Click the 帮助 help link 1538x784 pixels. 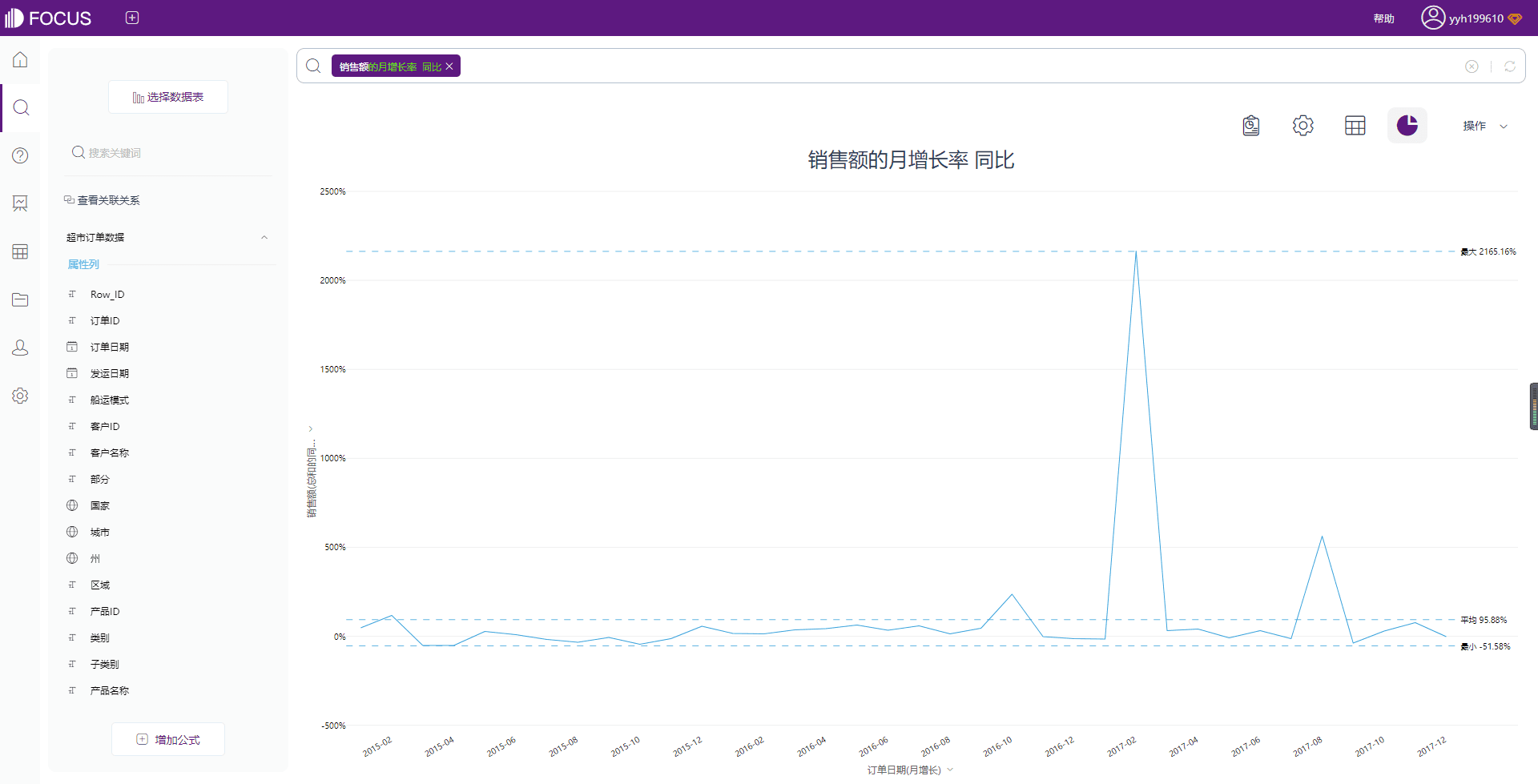pos(1383,18)
